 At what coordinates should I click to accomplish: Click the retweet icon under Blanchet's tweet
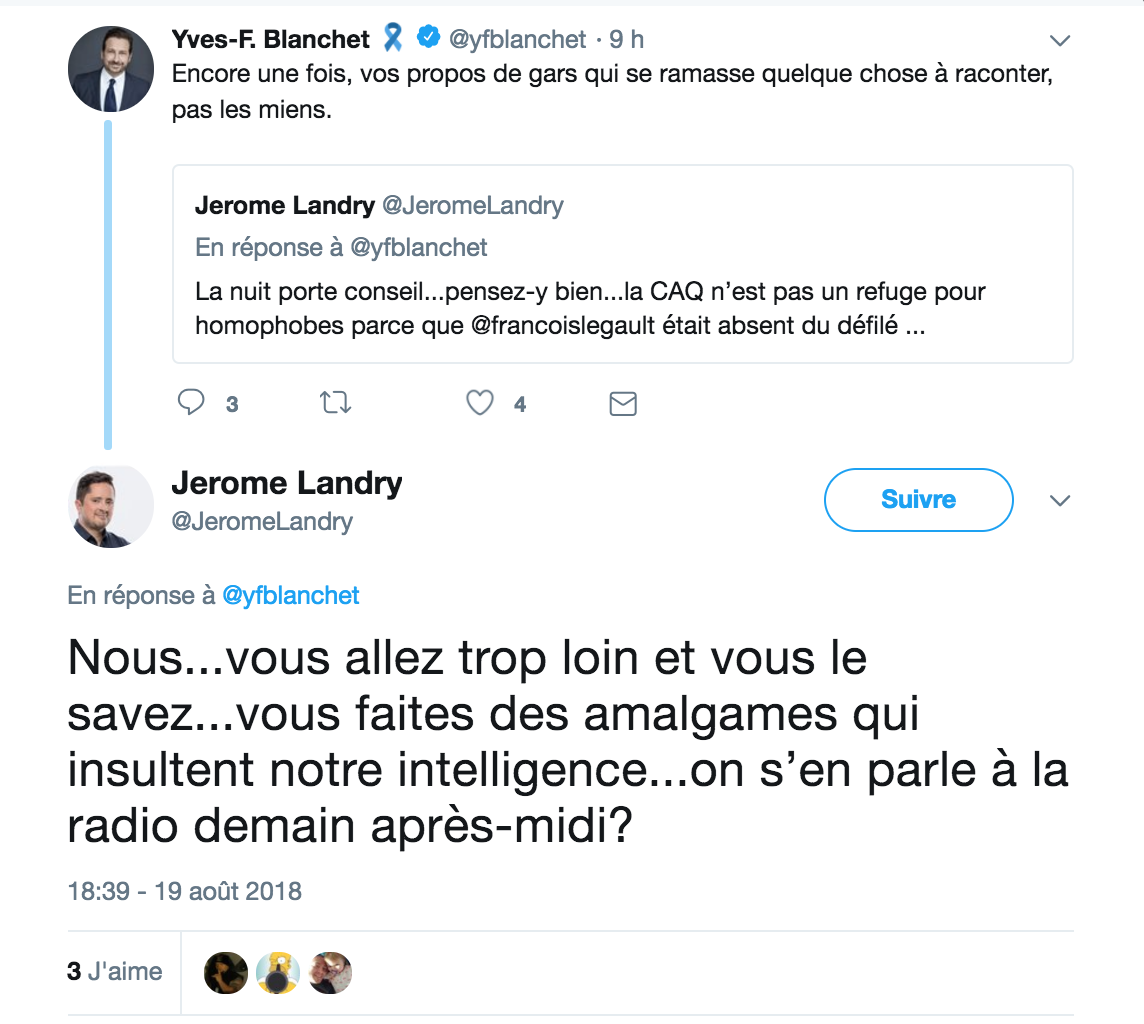[x=335, y=403]
